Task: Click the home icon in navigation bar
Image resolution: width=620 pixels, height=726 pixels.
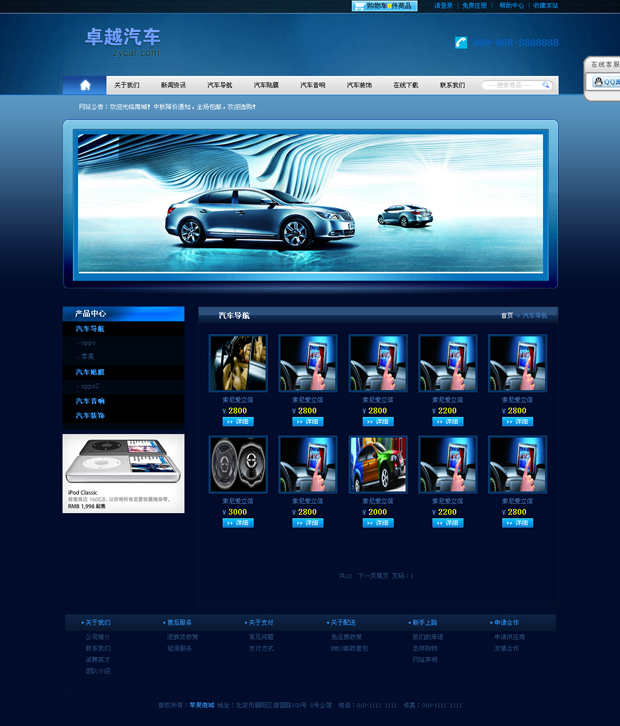Action: pos(84,85)
